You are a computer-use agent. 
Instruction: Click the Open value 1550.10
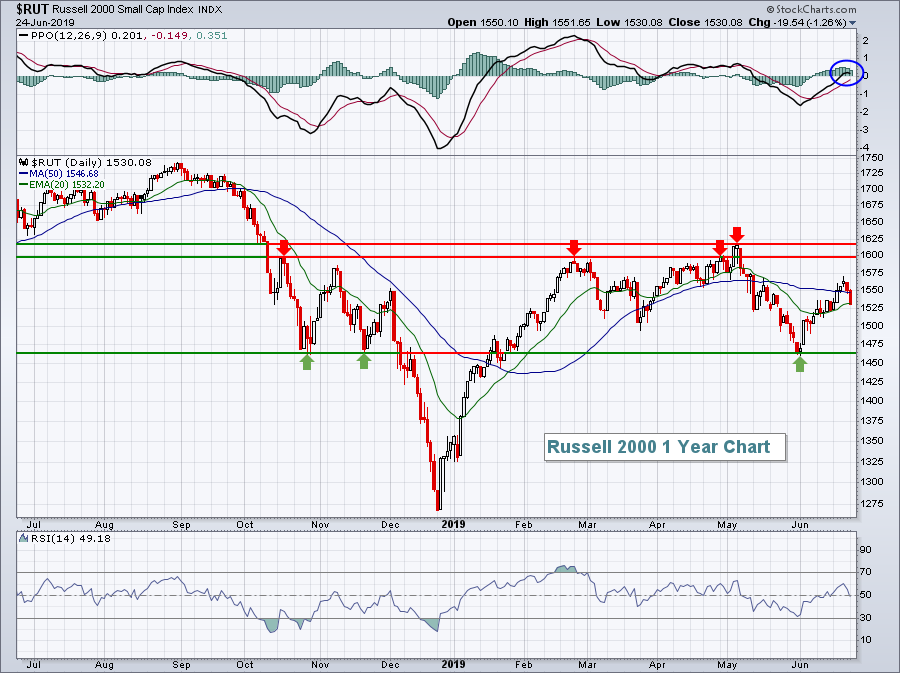point(499,22)
